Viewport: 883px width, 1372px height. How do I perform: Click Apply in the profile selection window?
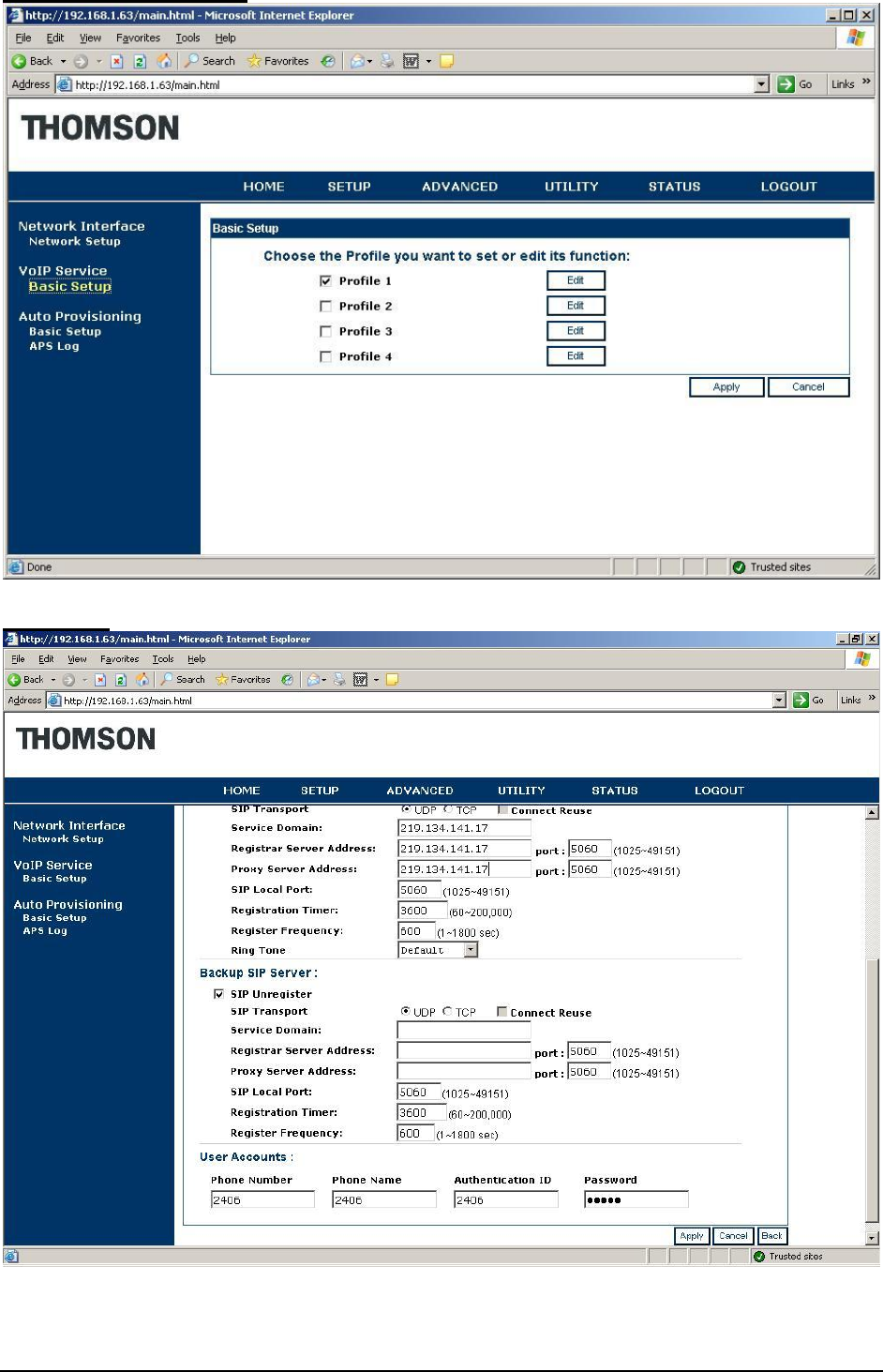coord(726,387)
